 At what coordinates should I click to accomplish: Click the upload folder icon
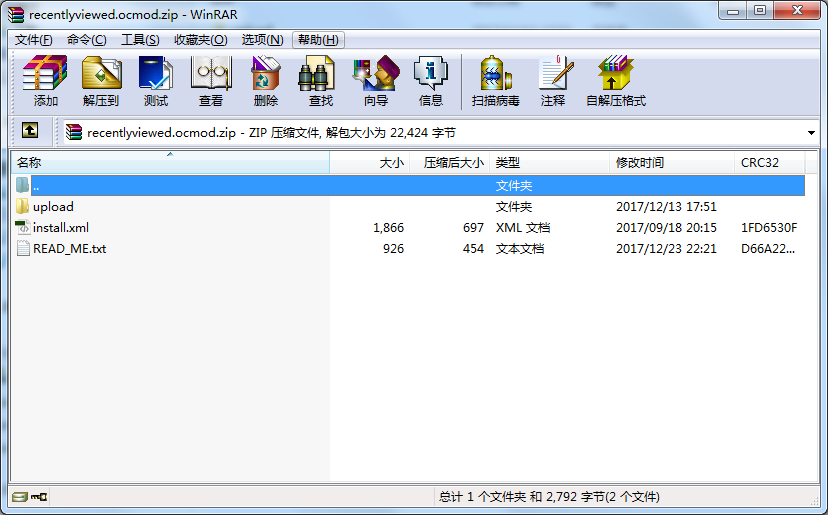click(x=22, y=207)
